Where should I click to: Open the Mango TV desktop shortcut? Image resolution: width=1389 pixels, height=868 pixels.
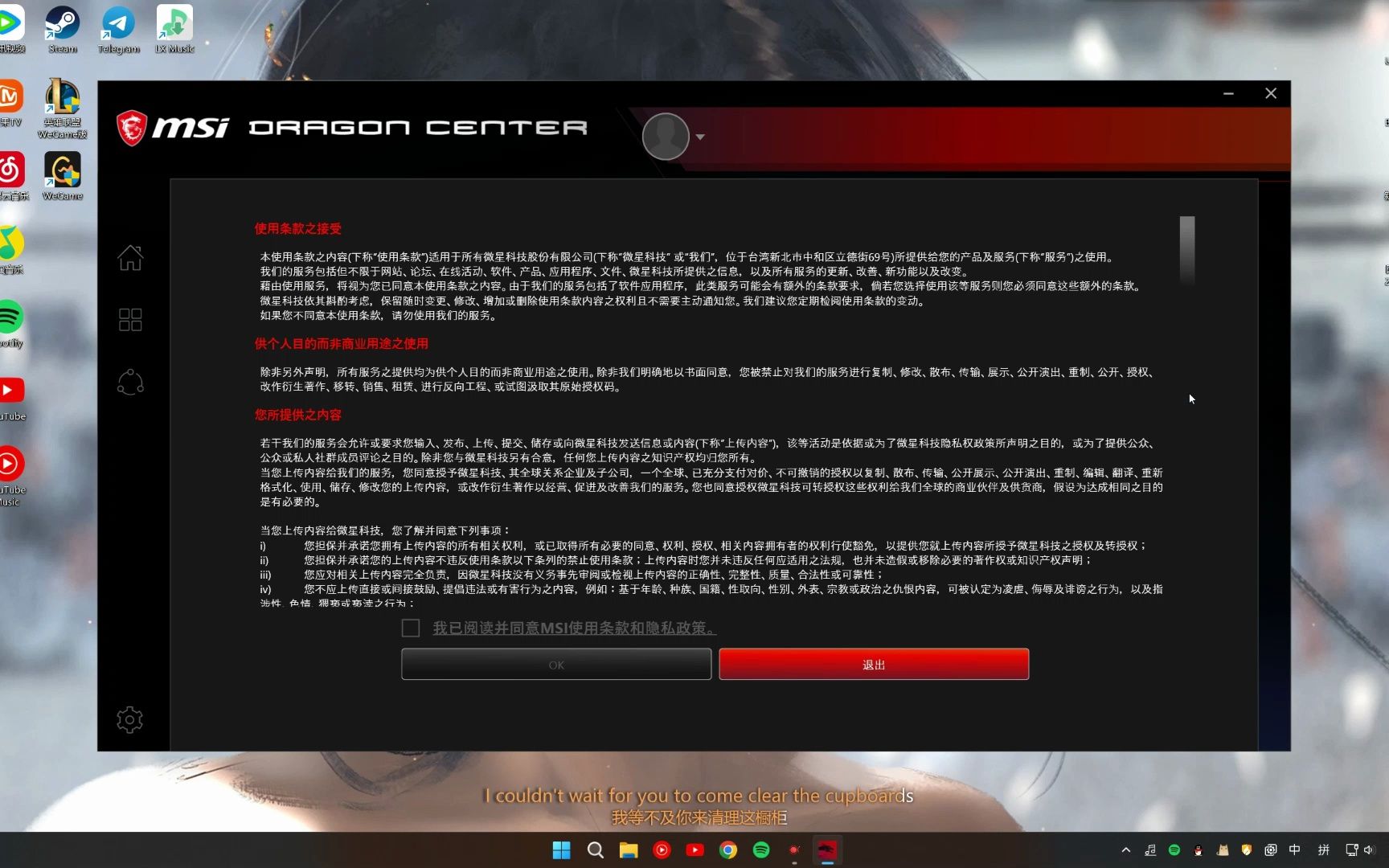tap(11, 104)
